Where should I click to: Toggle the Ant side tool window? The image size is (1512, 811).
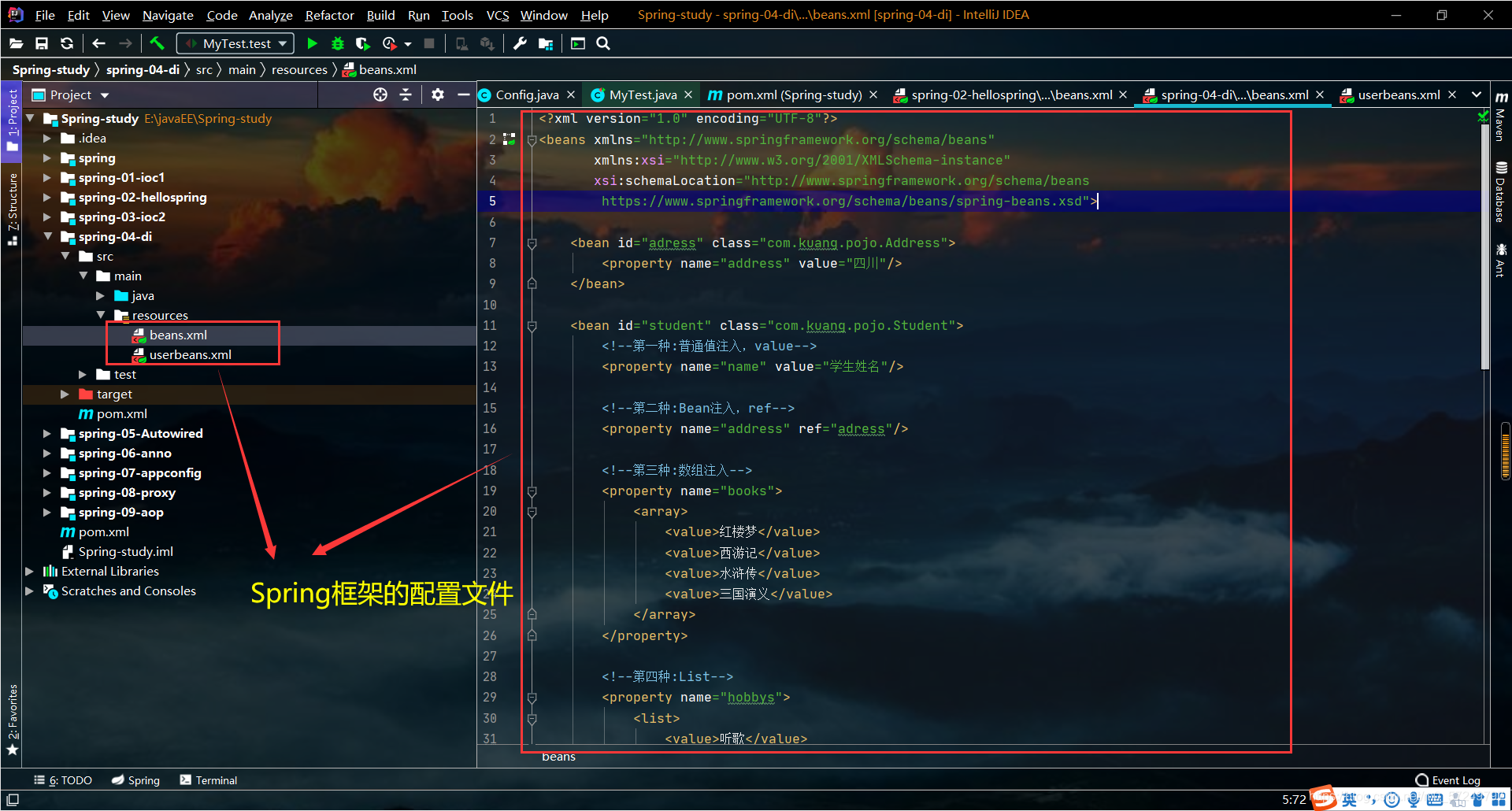[x=1501, y=260]
